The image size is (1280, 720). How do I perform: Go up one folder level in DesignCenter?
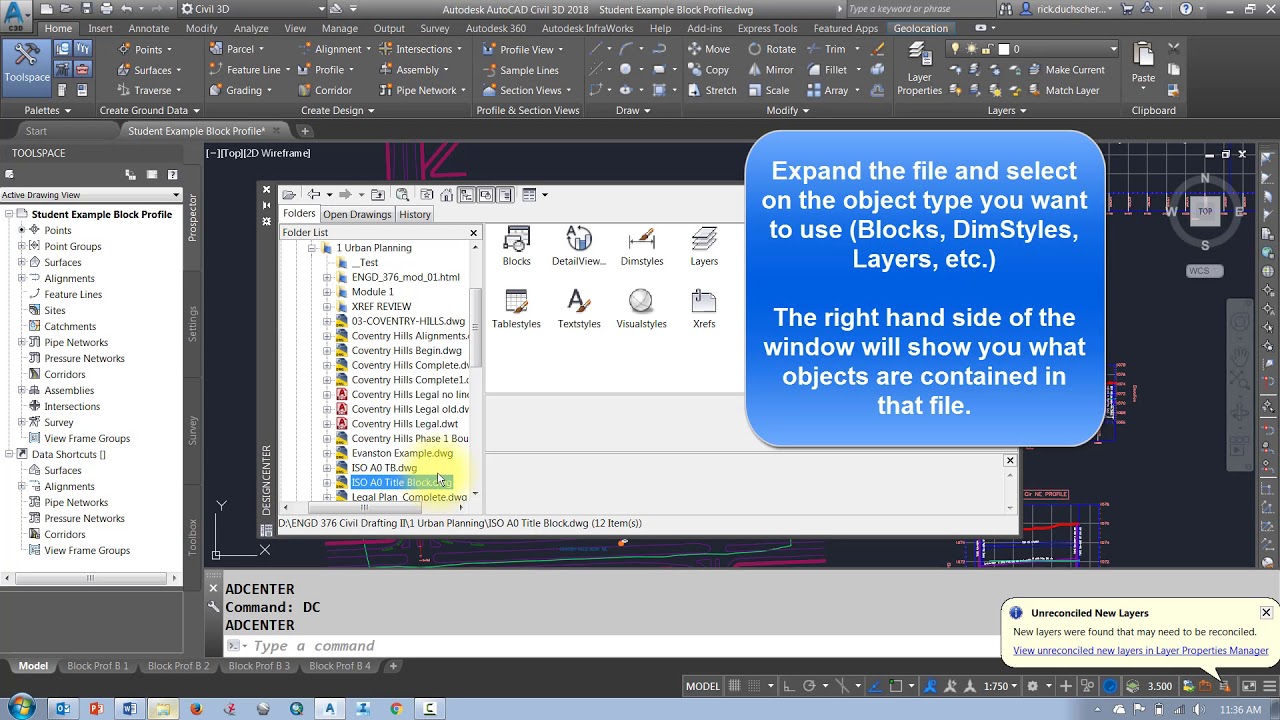(377, 195)
